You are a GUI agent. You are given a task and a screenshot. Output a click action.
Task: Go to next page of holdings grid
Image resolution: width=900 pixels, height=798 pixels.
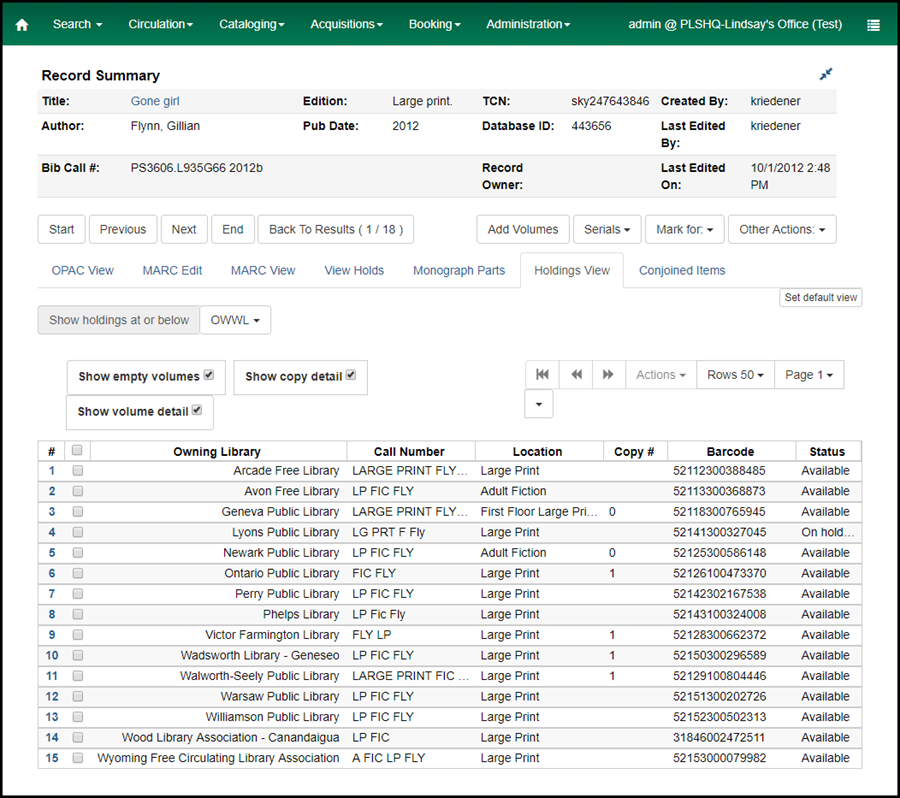[x=608, y=375]
